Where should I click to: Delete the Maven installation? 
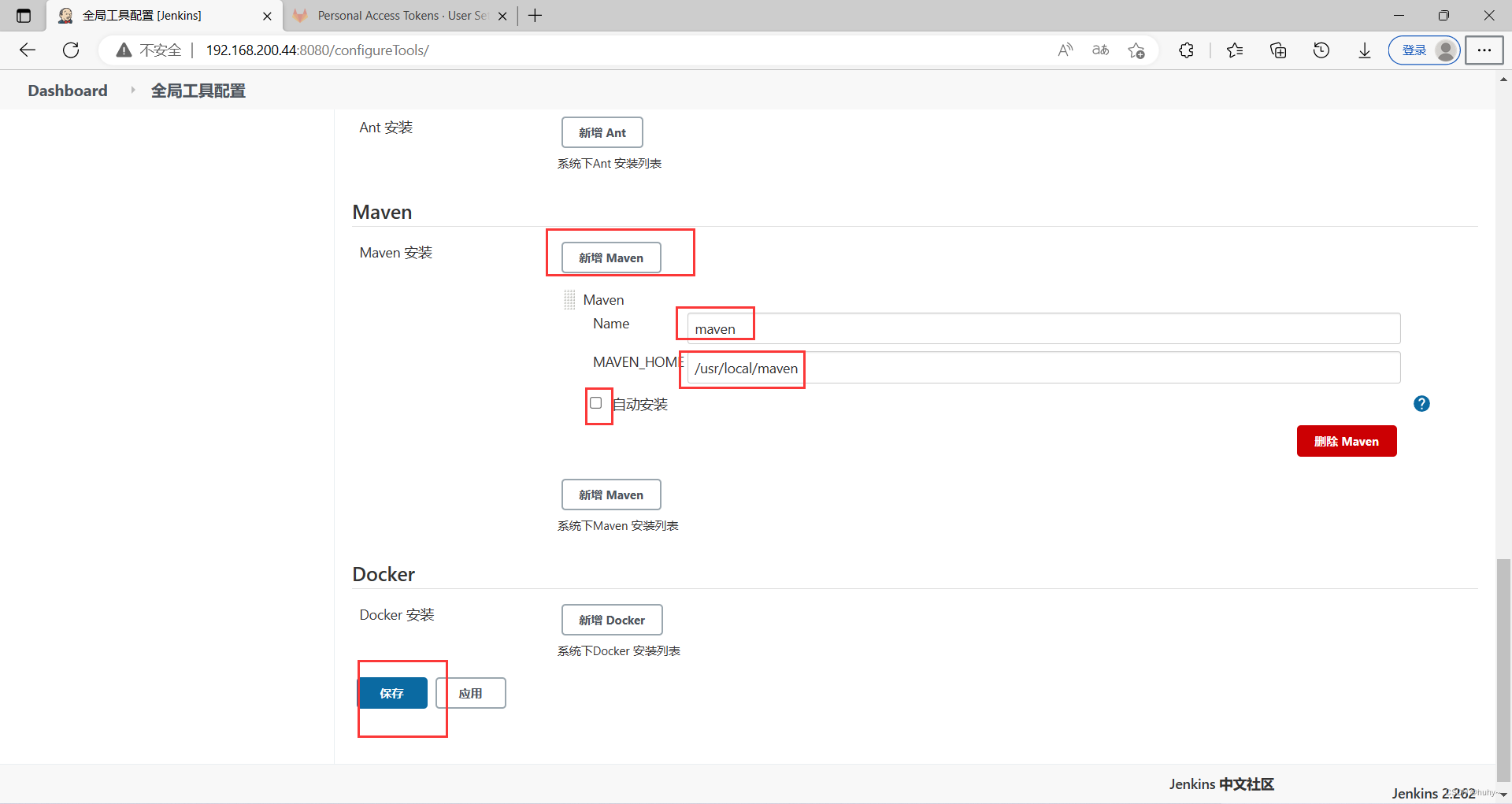coord(1347,441)
